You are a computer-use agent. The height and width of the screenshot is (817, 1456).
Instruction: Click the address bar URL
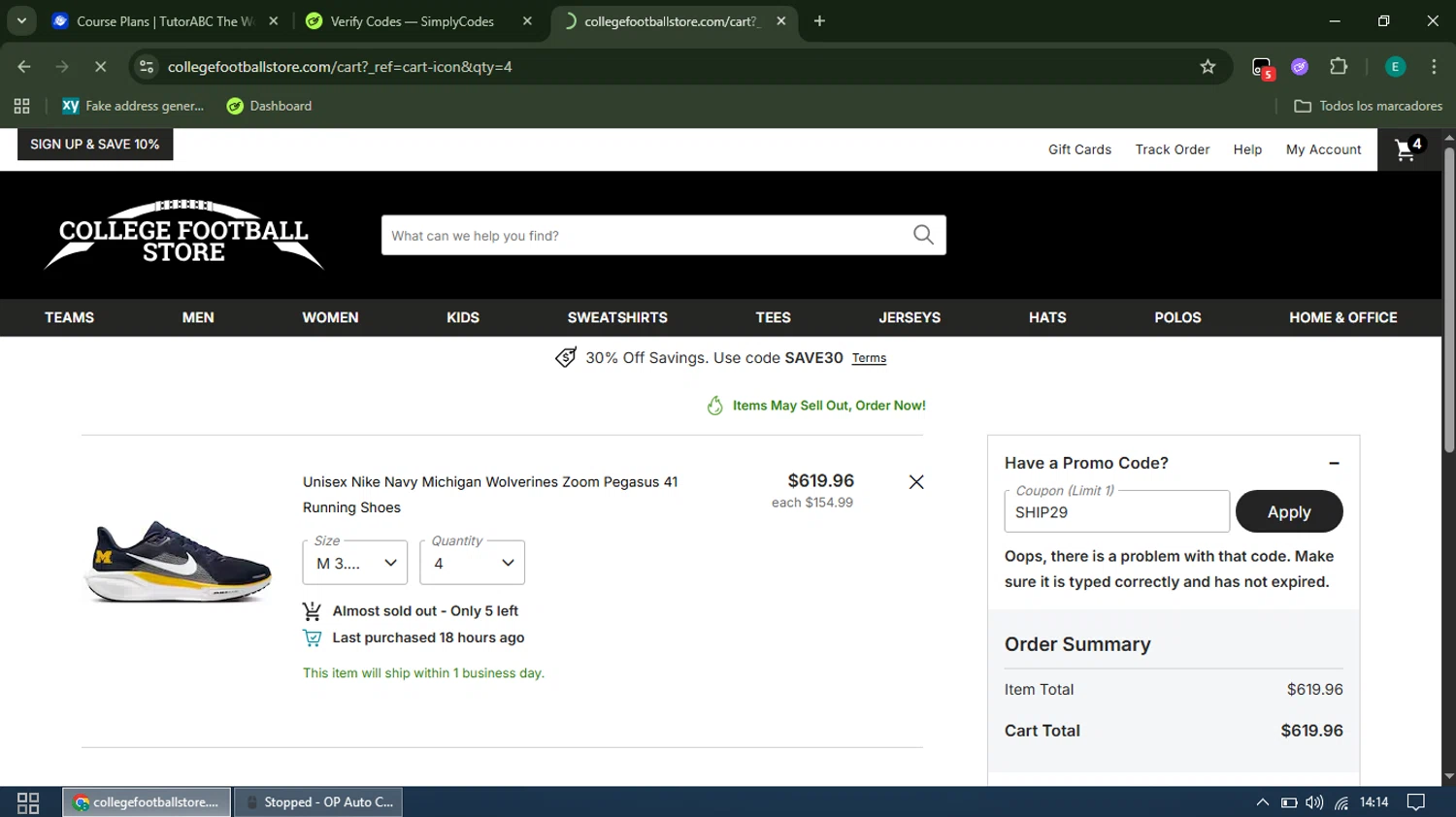click(340, 67)
